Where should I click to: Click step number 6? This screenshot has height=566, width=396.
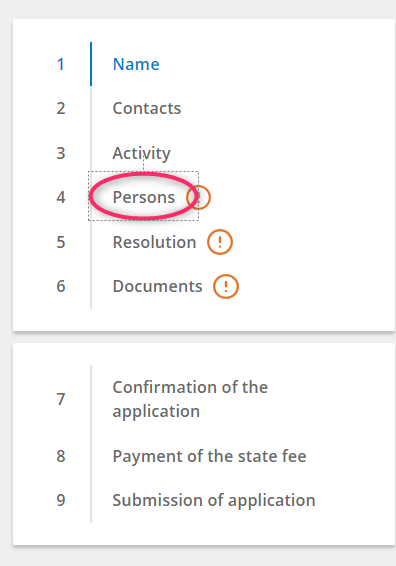(x=61, y=286)
